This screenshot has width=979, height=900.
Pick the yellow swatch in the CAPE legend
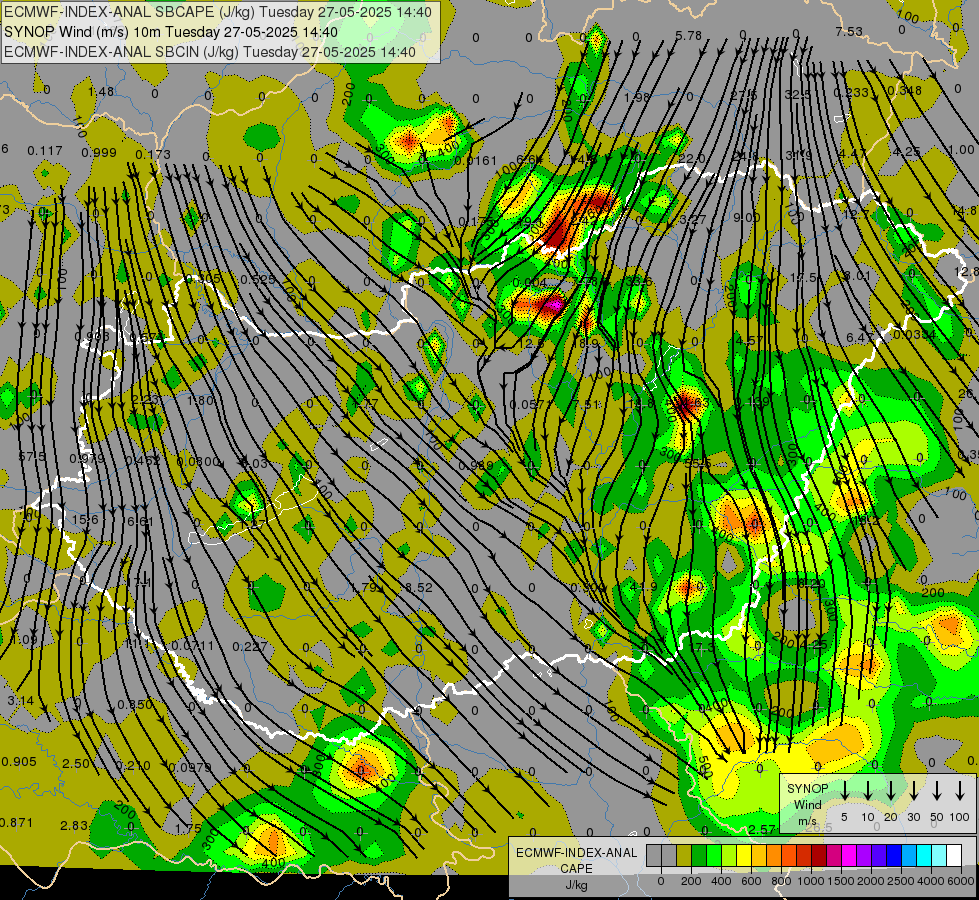click(x=744, y=855)
